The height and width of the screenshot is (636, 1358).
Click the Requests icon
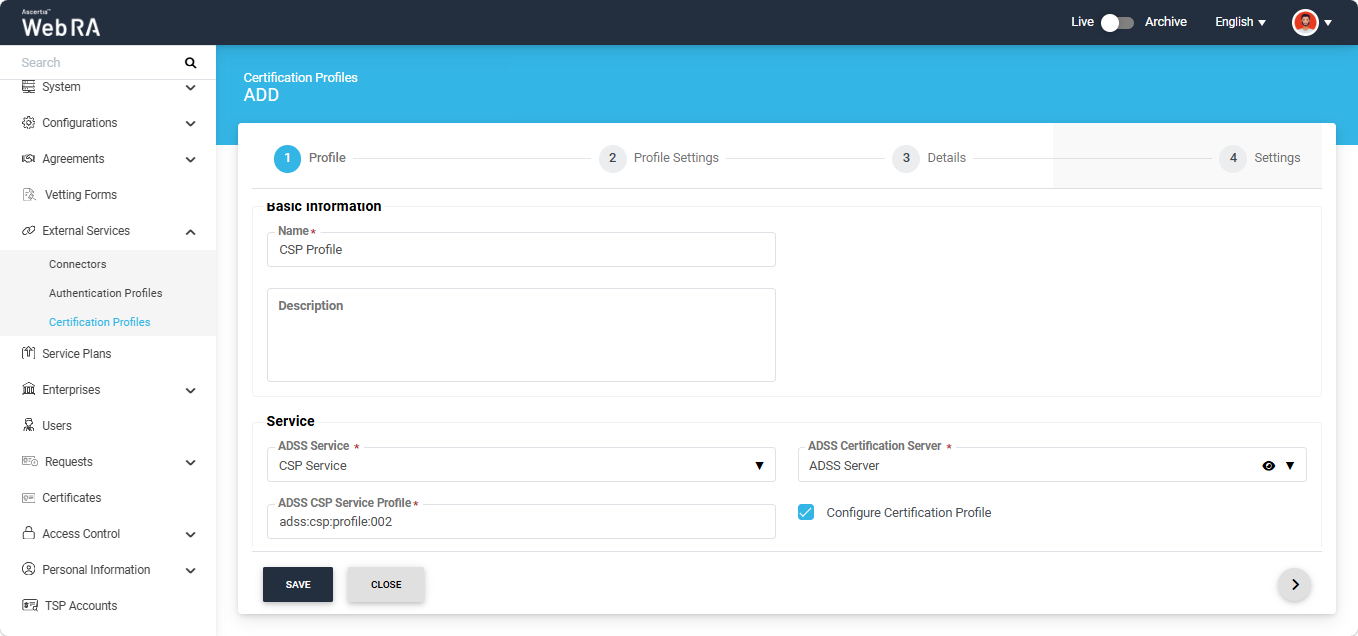[x=30, y=461]
